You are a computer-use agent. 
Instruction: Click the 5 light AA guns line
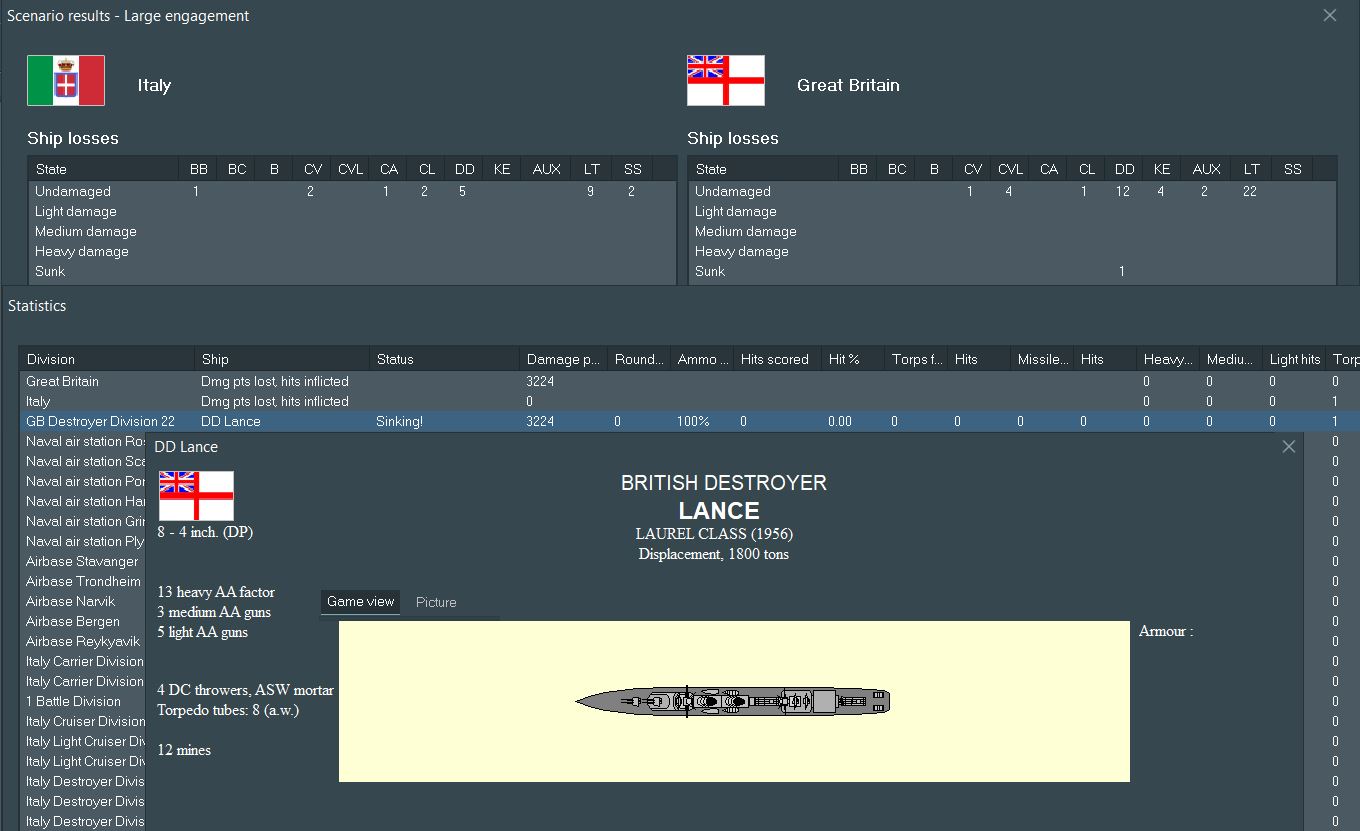203,632
